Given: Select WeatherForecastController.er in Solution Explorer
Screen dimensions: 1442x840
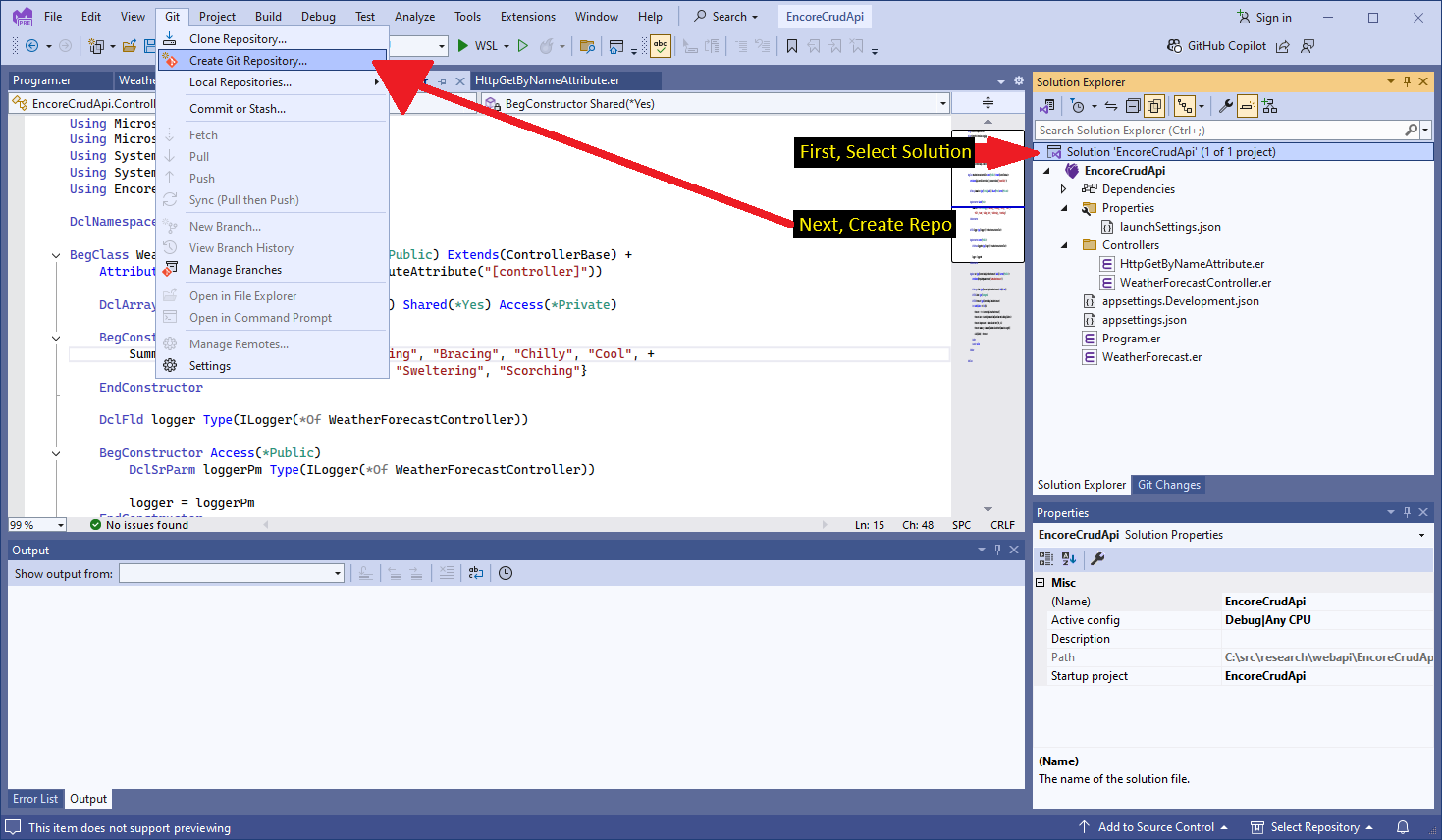Looking at the screenshot, I should click(x=1195, y=283).
